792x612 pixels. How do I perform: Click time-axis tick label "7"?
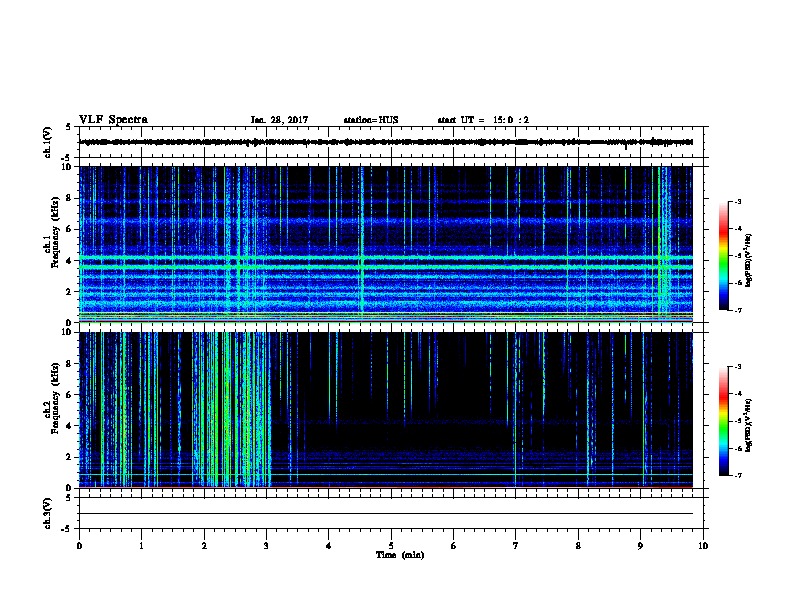click(516, 545)
